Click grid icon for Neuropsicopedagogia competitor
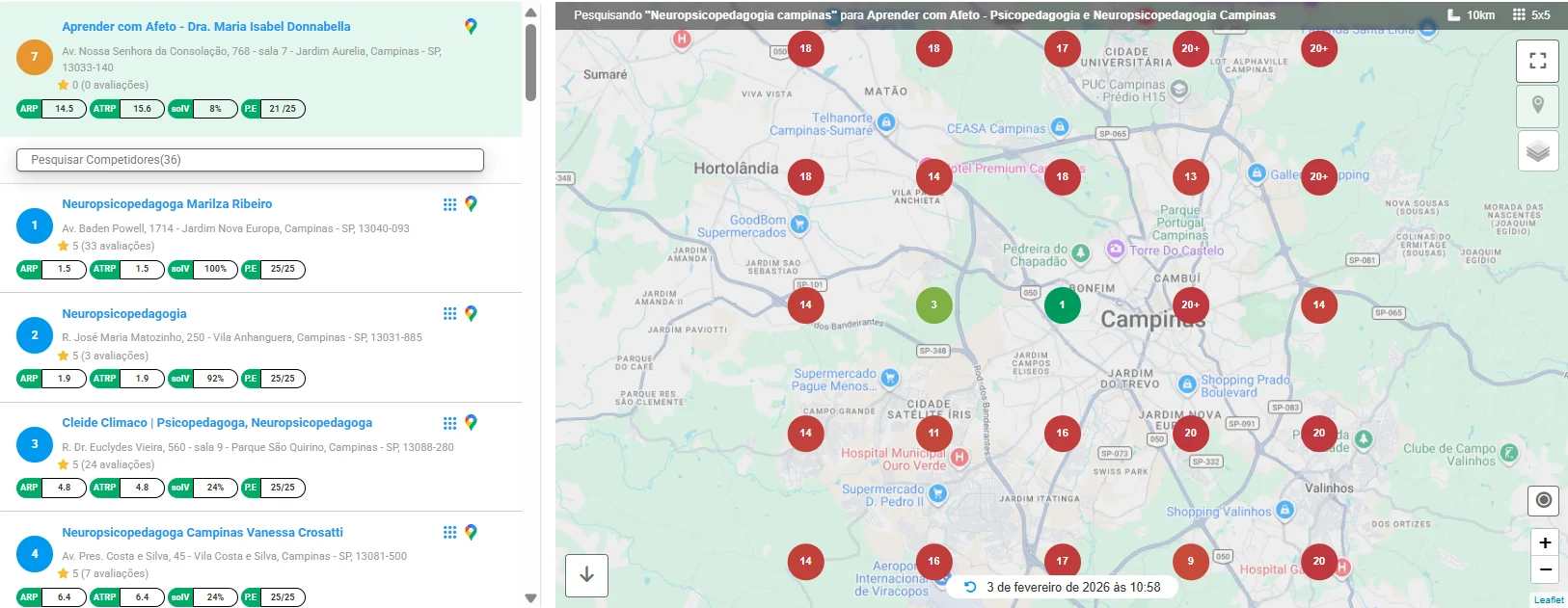The width and height of the screenshot is (1568, 608). tap(449, 313)
